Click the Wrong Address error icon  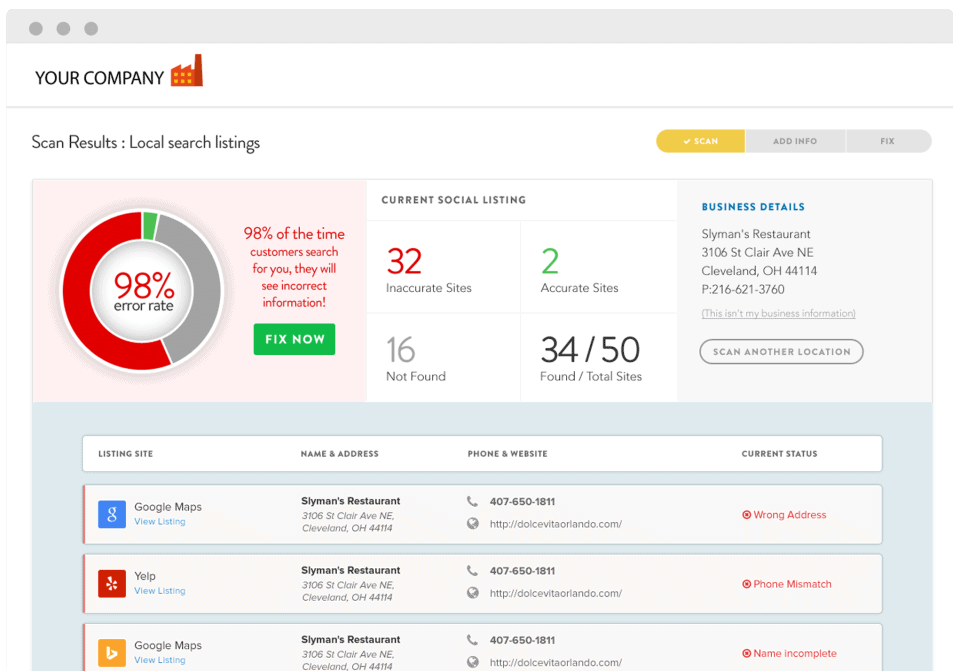(x=746, y=515)
